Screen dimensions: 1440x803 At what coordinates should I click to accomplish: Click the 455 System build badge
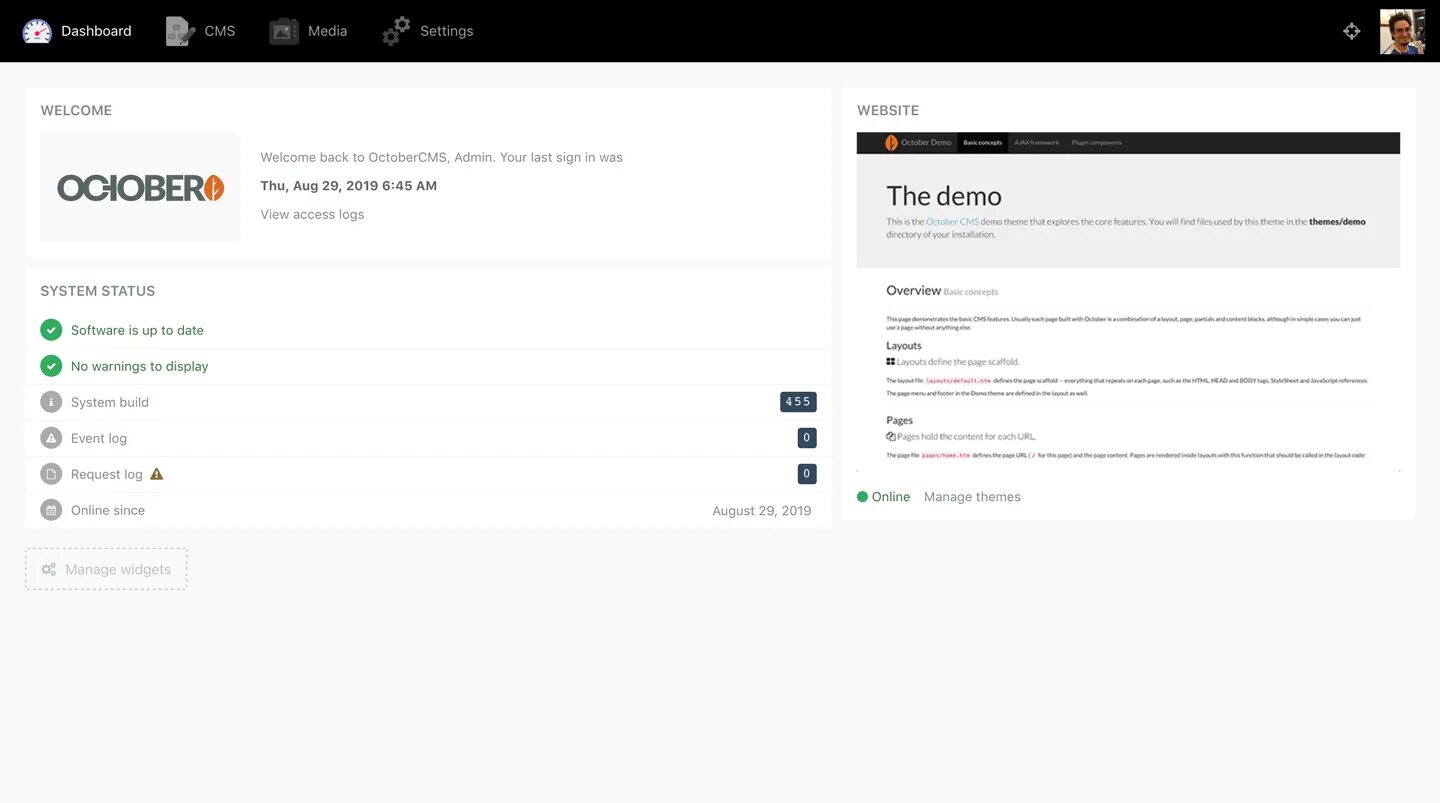797,401
